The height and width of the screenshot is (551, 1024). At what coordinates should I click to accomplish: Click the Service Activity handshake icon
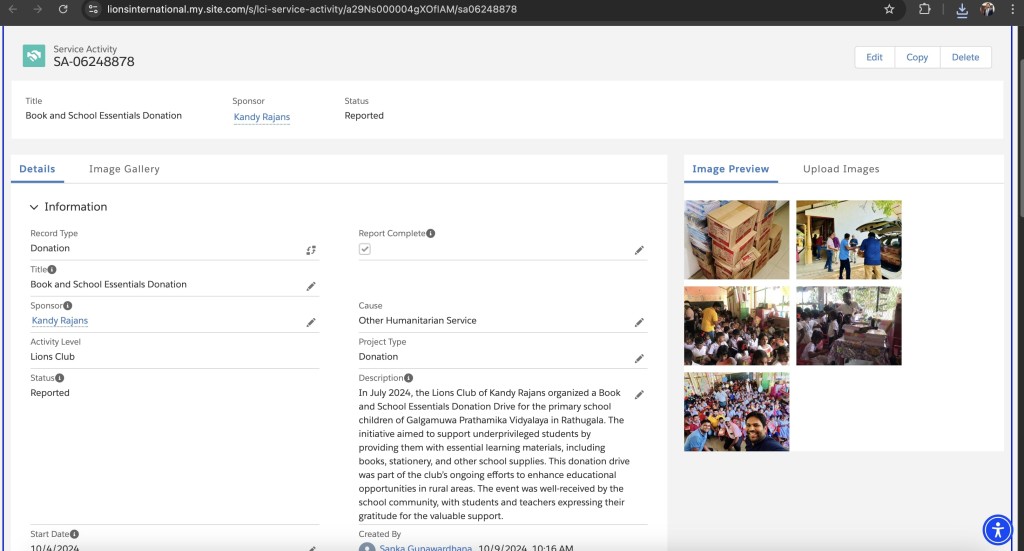pyautogui.click(x=34, y=55)
